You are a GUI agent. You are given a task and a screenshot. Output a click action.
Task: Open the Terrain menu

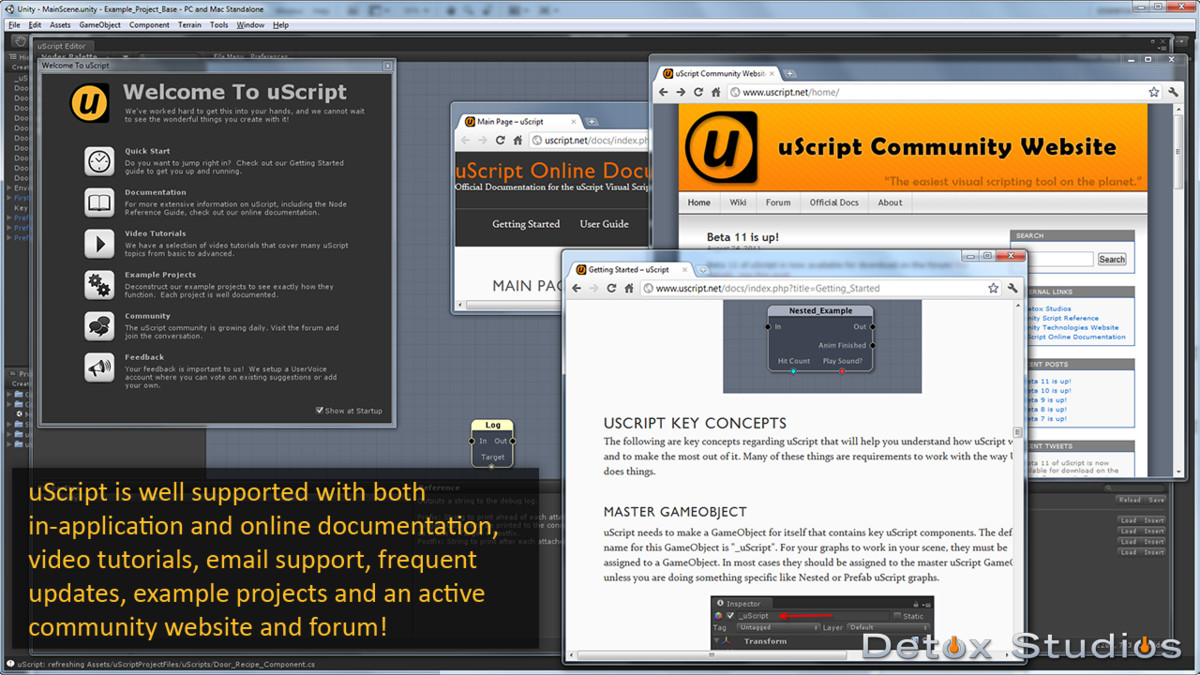tap(189, 25)
